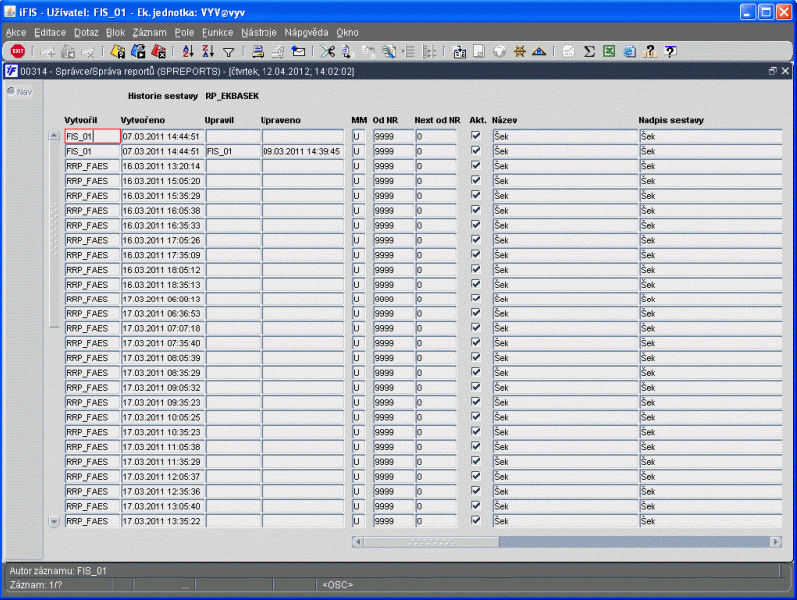
Task: Export via the green Excel icon
Action: 609,51
